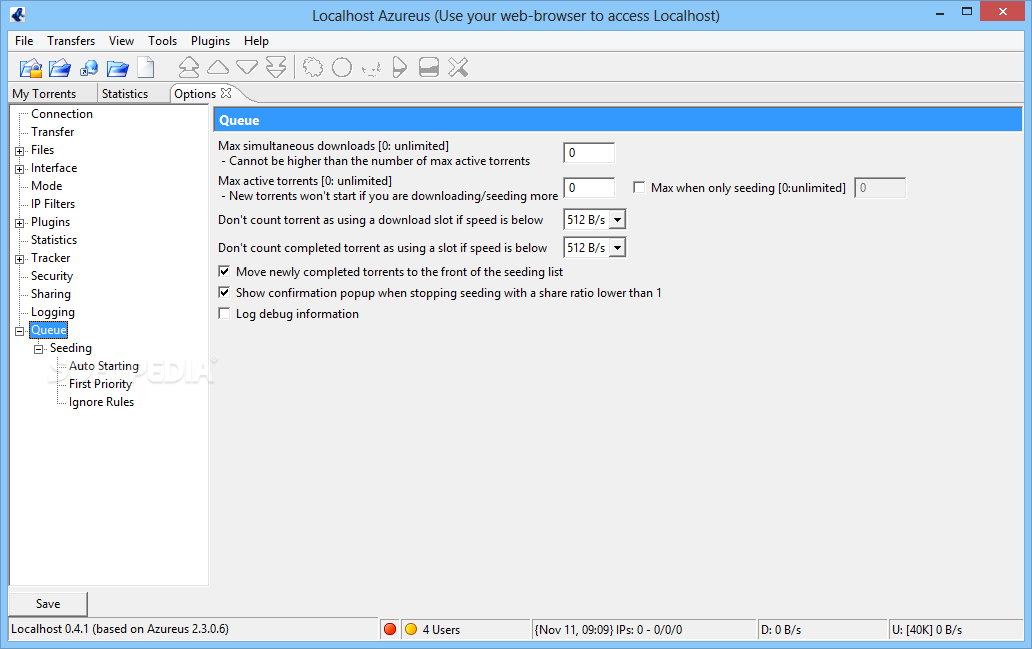Click the move to bottom double-arrow icon

(276, 67)
